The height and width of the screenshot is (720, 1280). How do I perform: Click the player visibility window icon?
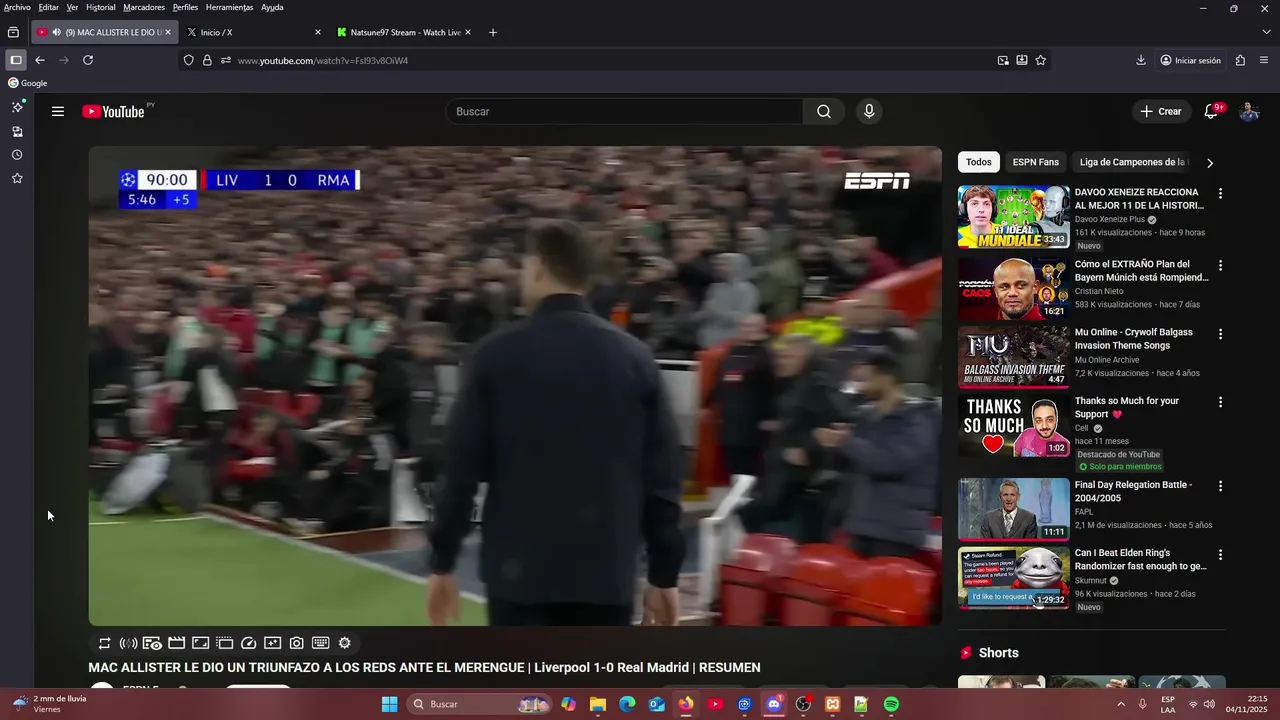coord(152,643)
